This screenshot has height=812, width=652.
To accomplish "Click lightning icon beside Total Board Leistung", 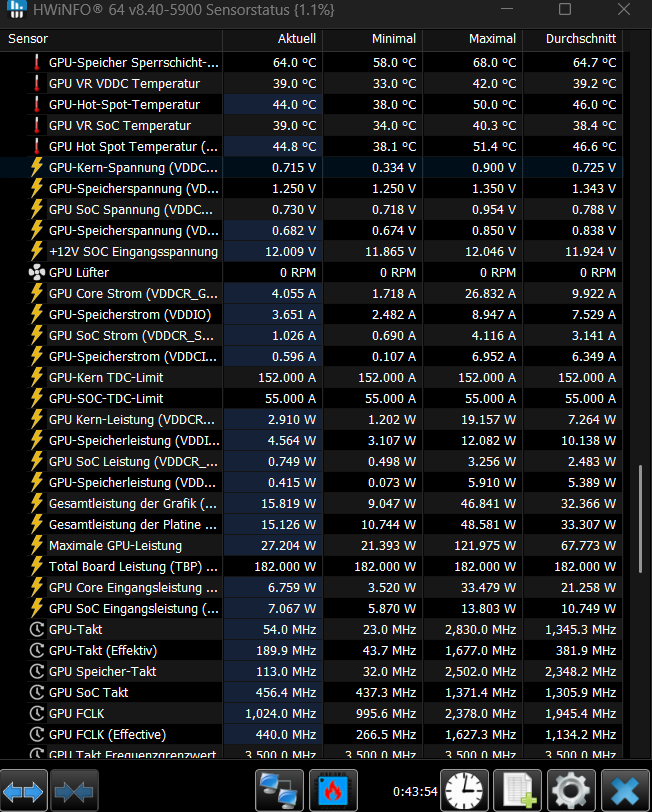I will [37, 567].
